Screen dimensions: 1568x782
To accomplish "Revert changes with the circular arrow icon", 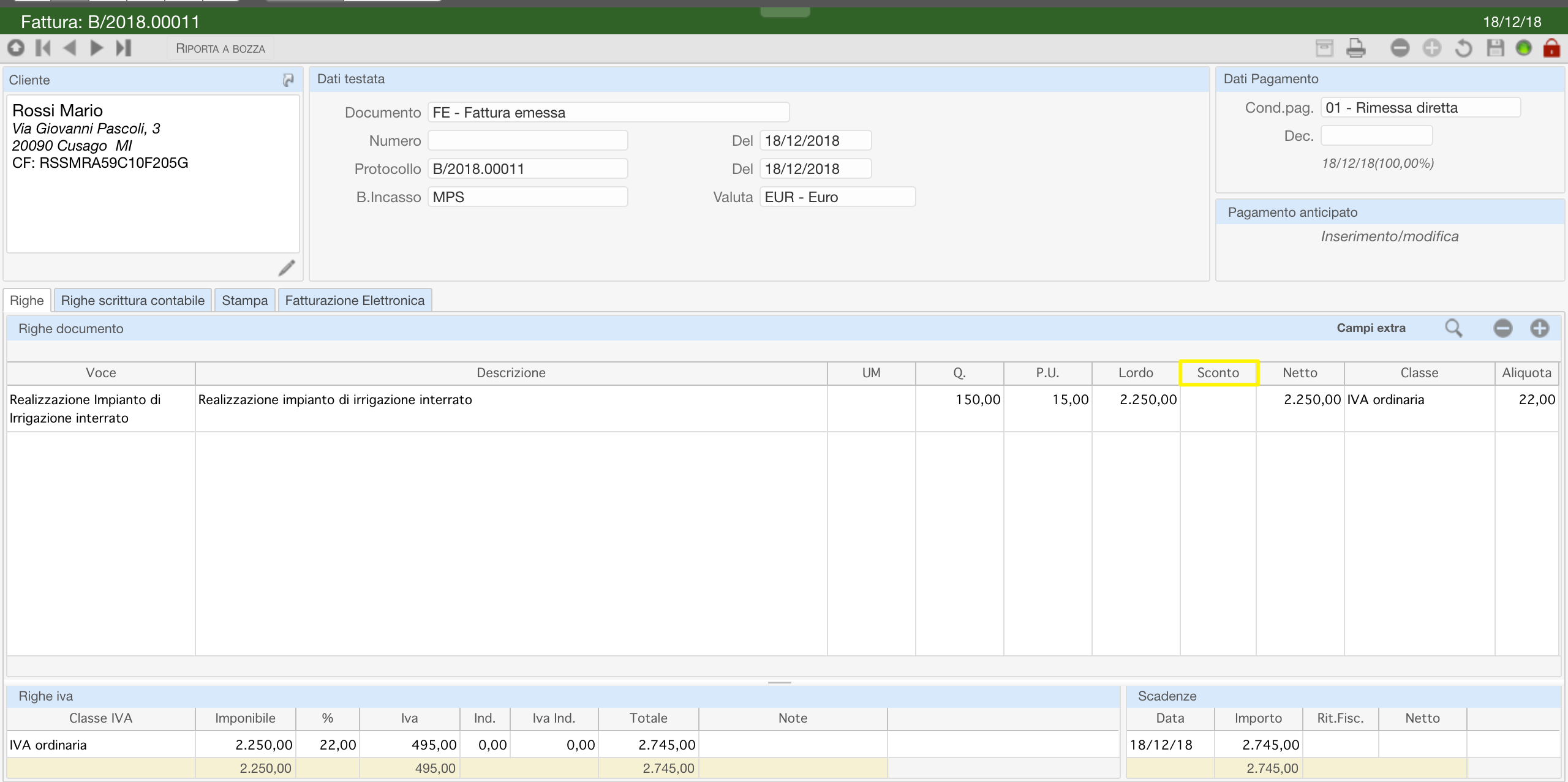I will (1463, 48).
